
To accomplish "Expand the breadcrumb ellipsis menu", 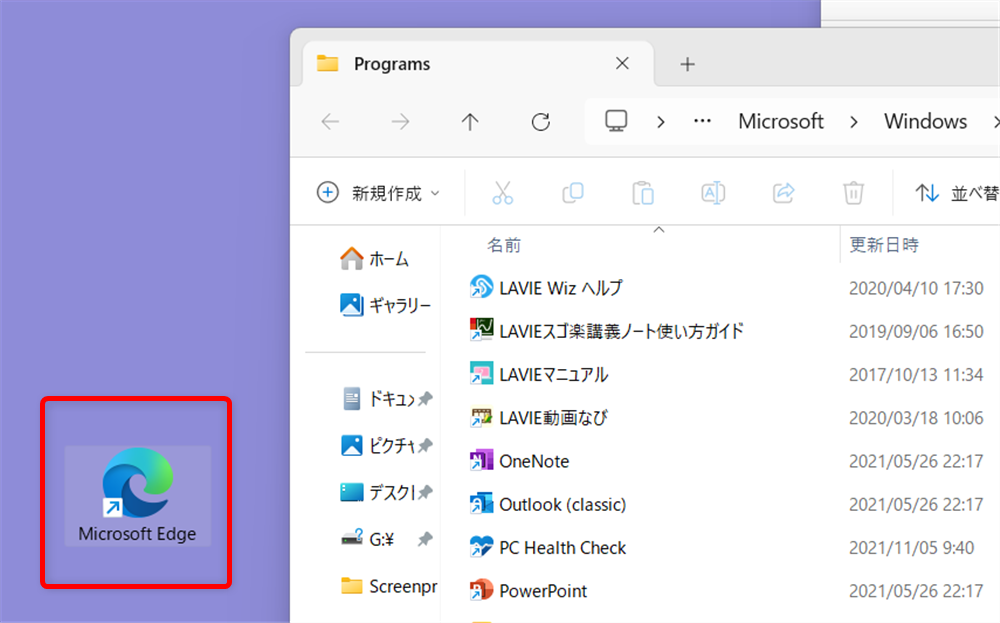I will click(x=702, y=121).
